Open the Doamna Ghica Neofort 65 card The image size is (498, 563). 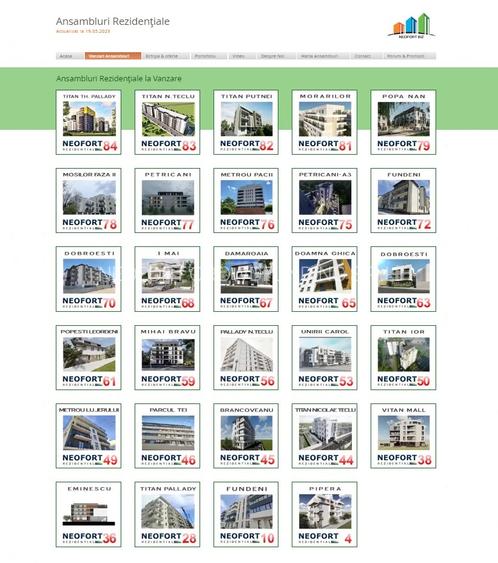click(325, 279)
